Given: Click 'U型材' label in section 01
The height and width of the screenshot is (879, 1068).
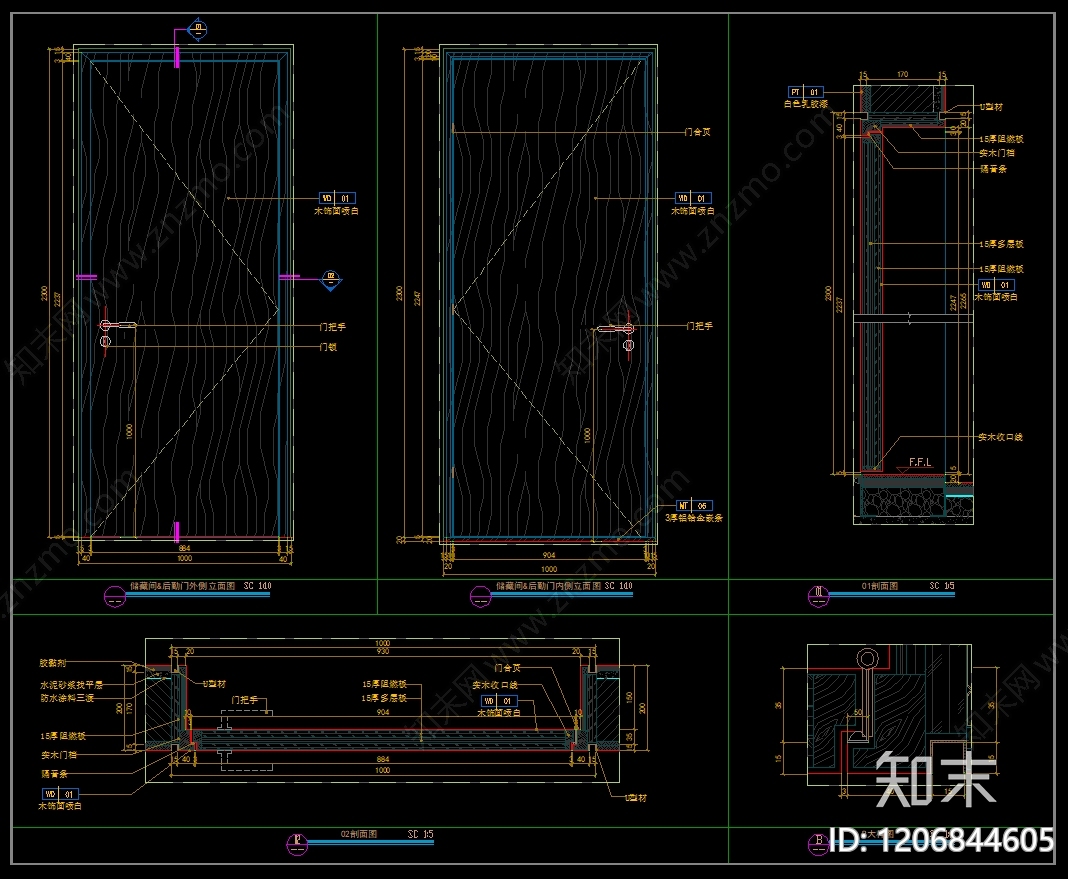Looking at the screenshot, I should click(991, 107).
